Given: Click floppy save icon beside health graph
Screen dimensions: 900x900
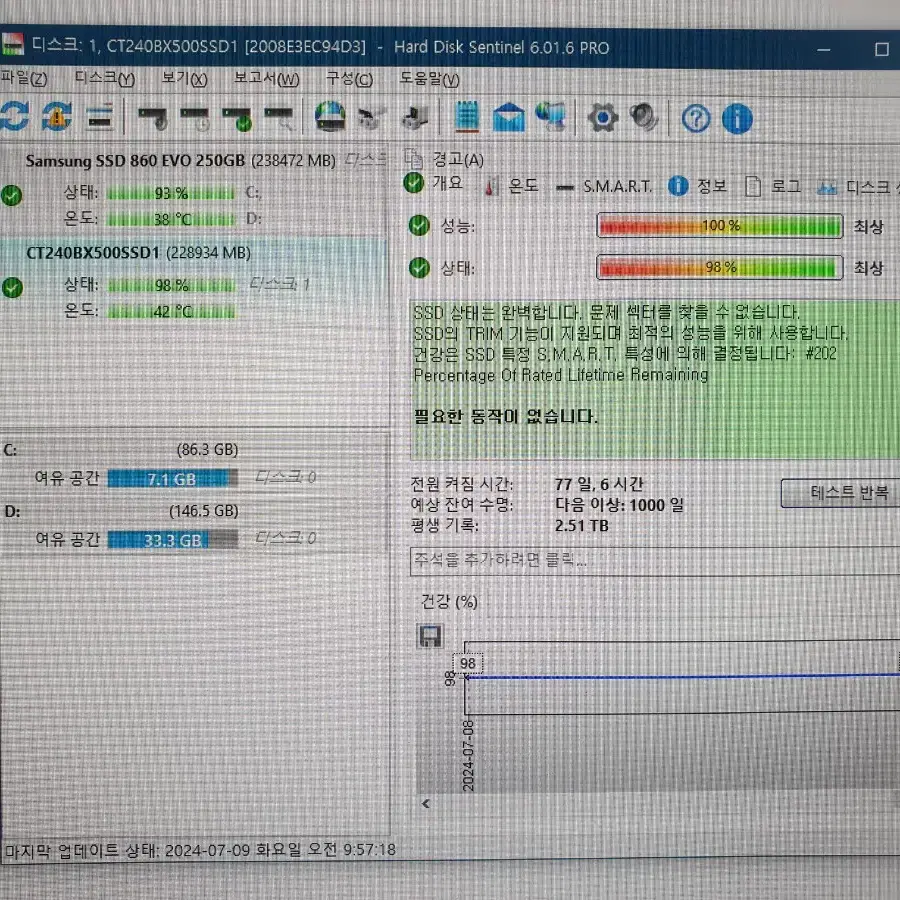Looking at the screenshot, I should click(x=429, y=637).
